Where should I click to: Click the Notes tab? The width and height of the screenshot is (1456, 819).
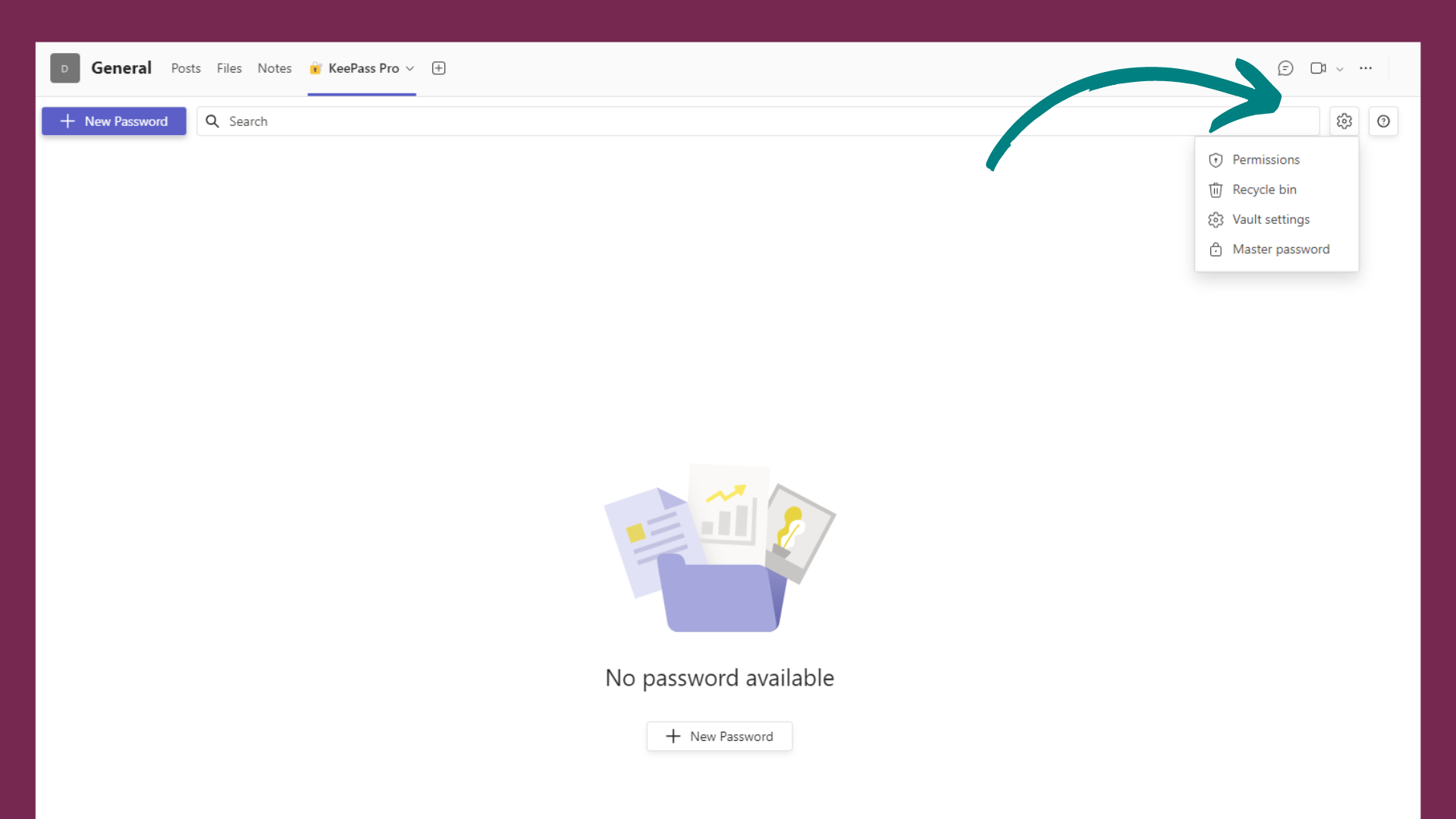(x=274, y=68)
